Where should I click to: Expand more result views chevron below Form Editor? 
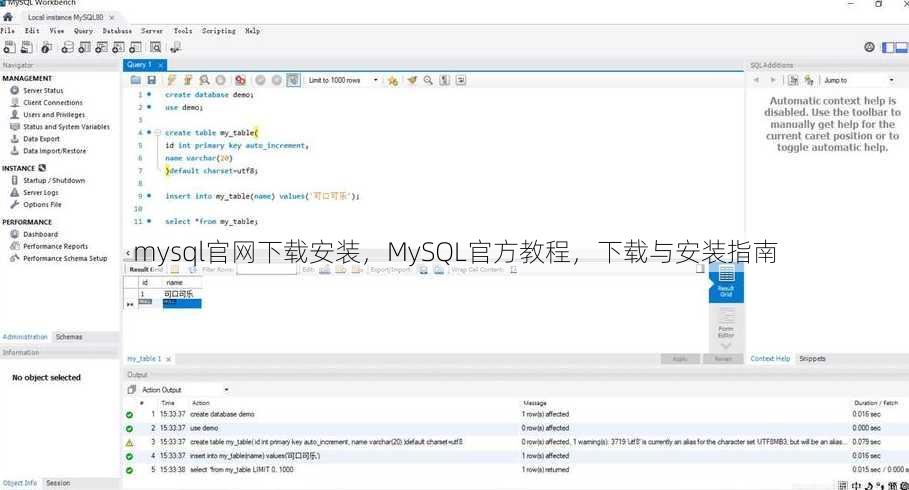[726, 346]
